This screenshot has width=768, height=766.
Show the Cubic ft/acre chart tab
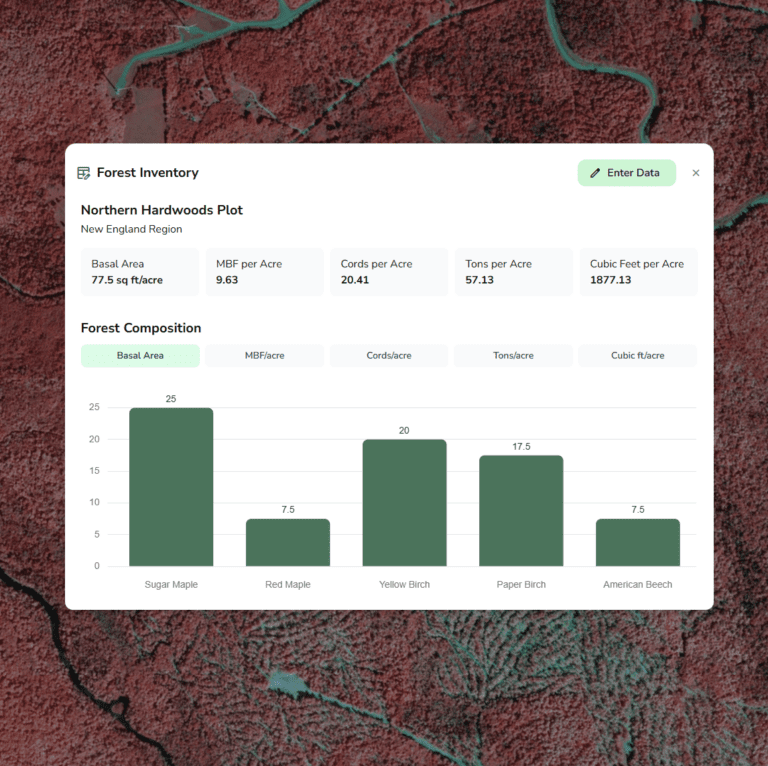pyautogui.click(x=638, y=355)
